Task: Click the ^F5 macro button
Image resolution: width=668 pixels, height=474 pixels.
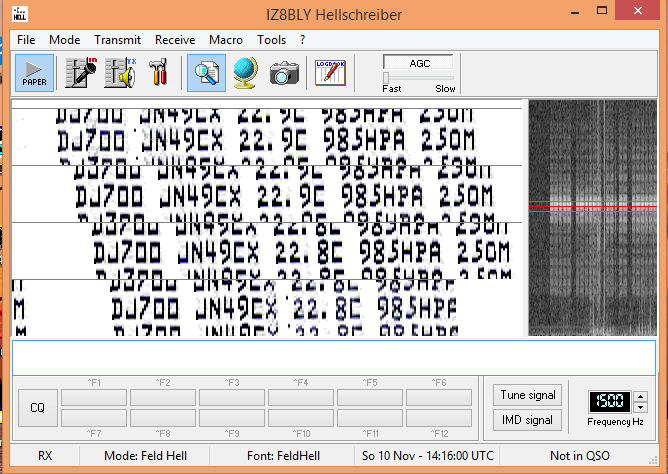Action: [x=370, y=397]
